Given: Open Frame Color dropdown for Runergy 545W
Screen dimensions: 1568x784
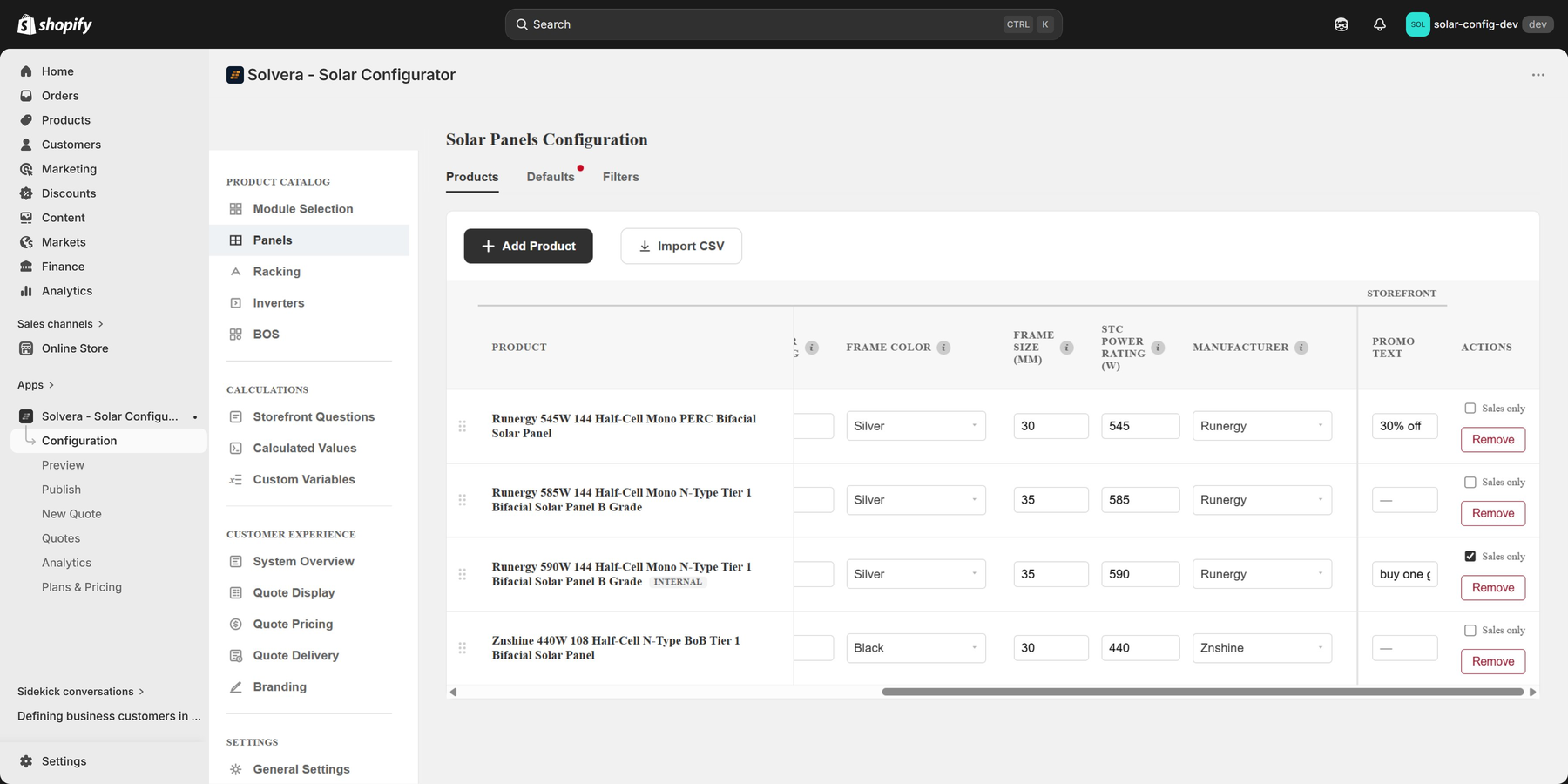Looking at the screenshot, I should (916, 426).
